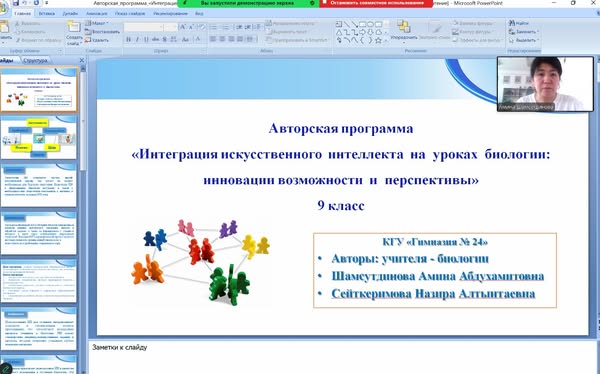Viewport: 600px width, 374px height.
Task: Click the red stop screen sharing button
Action: point(377,3)
